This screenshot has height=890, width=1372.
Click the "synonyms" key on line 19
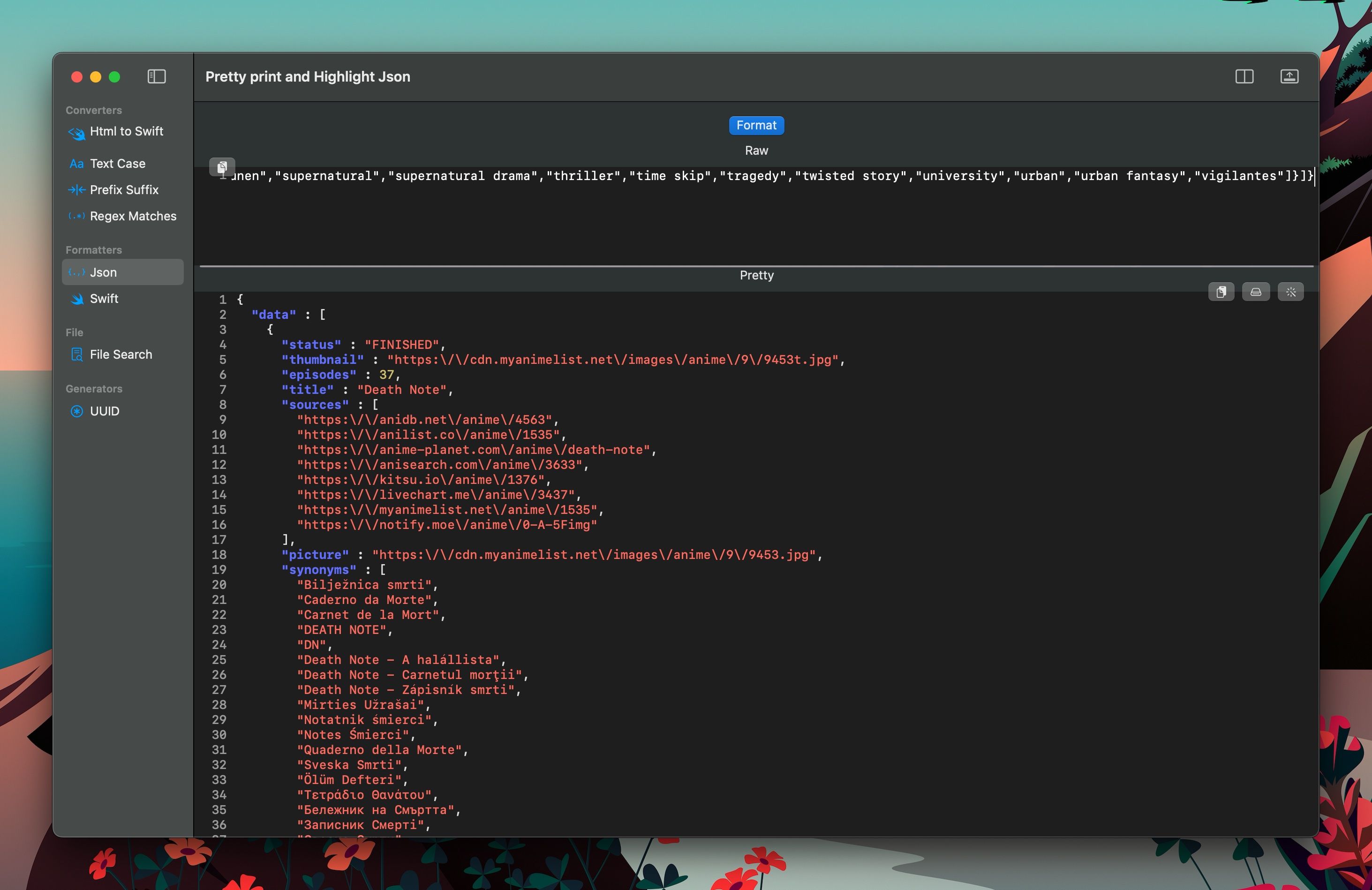click(319, 570)
